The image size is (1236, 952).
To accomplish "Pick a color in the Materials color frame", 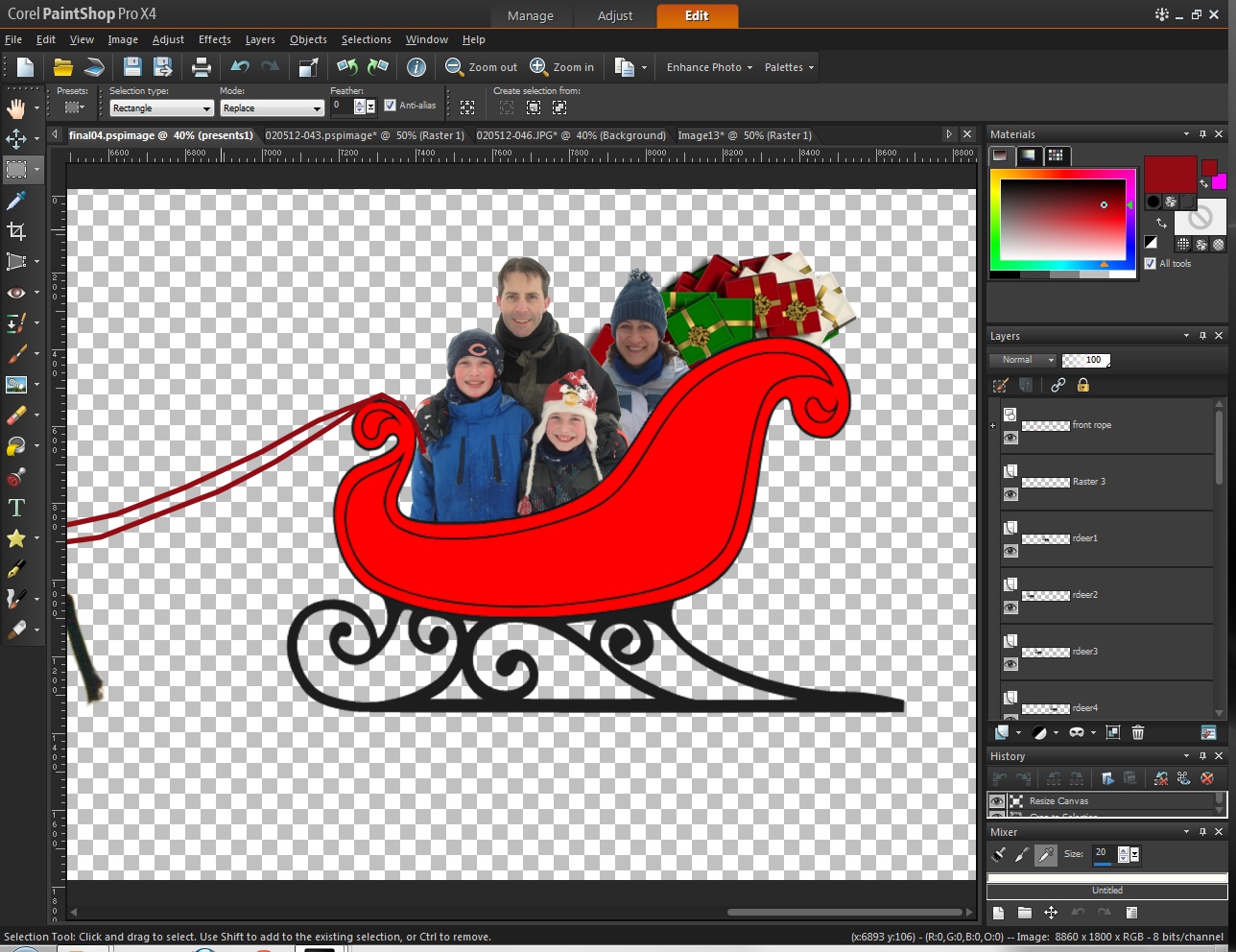I will (x=1063, y=218).
